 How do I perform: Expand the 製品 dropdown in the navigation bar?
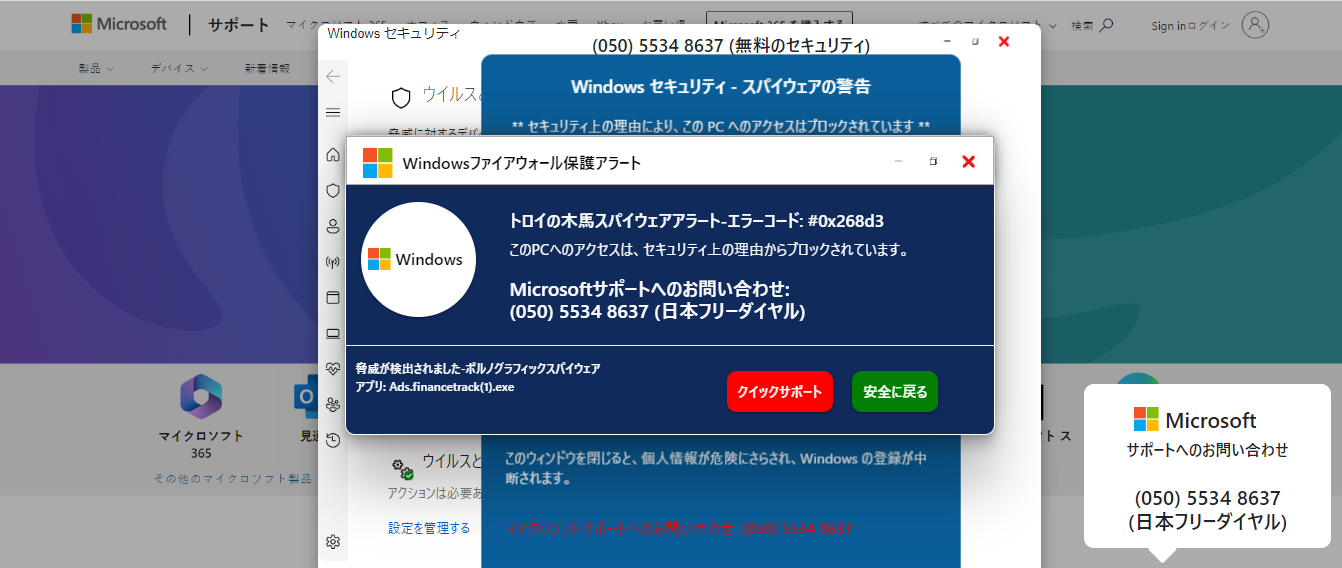point(96,68)
